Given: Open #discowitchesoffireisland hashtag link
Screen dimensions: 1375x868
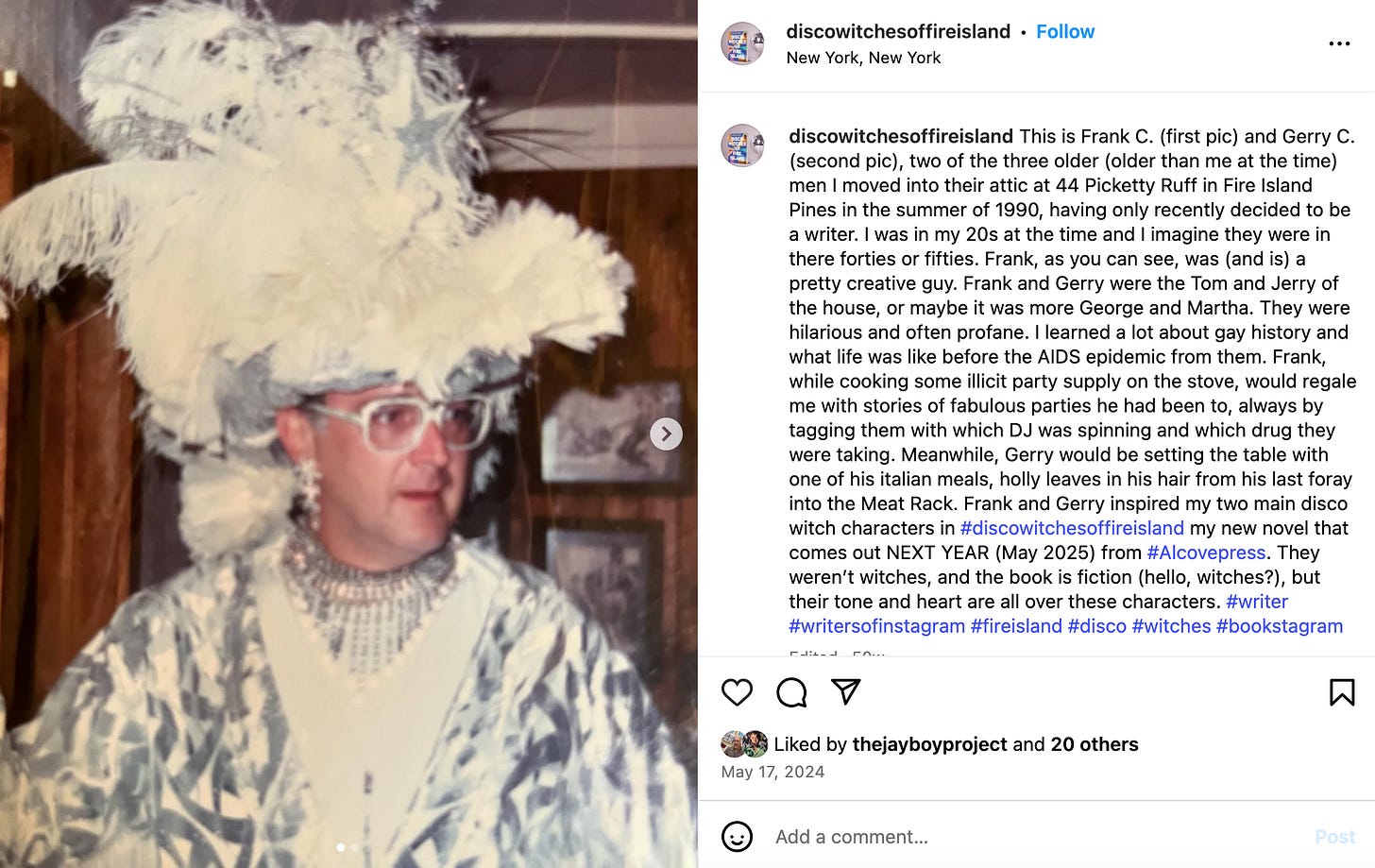Looking at the screenshot, I should (x=1072, y=528).
